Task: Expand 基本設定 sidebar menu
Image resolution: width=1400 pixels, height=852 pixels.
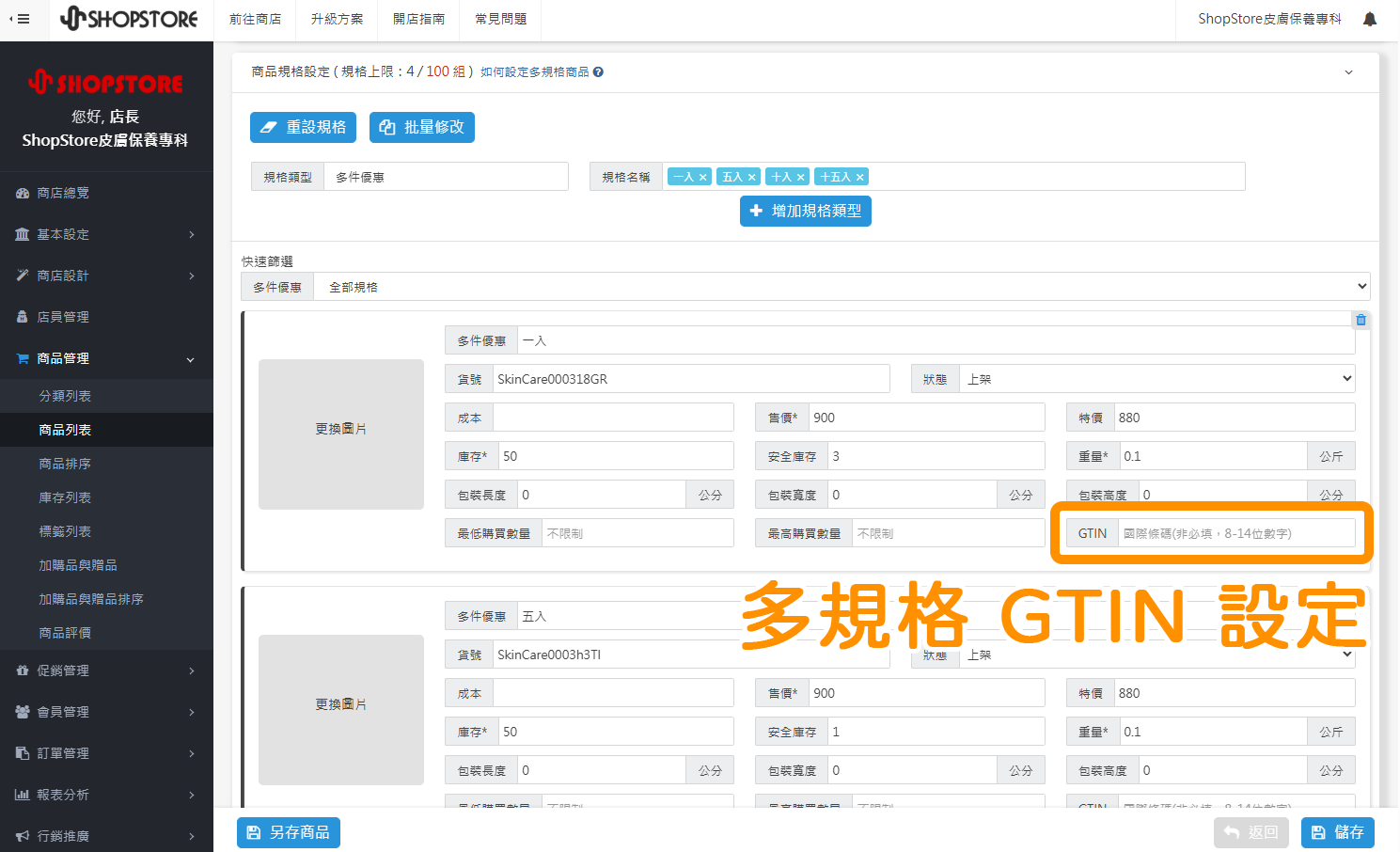Action: pyautogui.click(x=106, y=234)
